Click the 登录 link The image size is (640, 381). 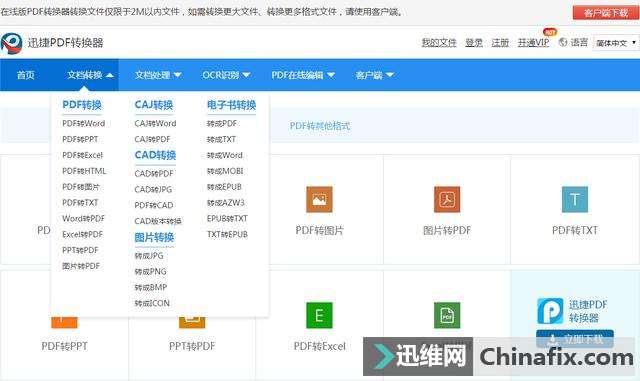pos(474,42)
